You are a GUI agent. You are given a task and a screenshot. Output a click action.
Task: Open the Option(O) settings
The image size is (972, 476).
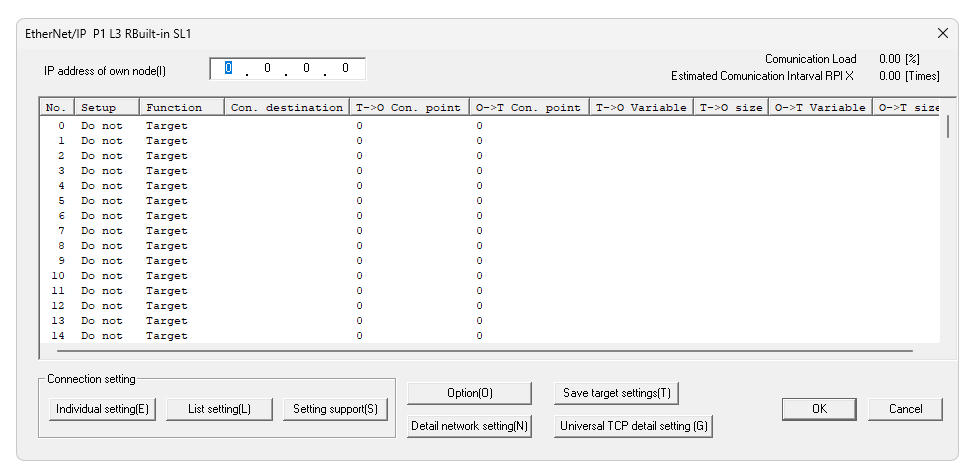(469, 393)
